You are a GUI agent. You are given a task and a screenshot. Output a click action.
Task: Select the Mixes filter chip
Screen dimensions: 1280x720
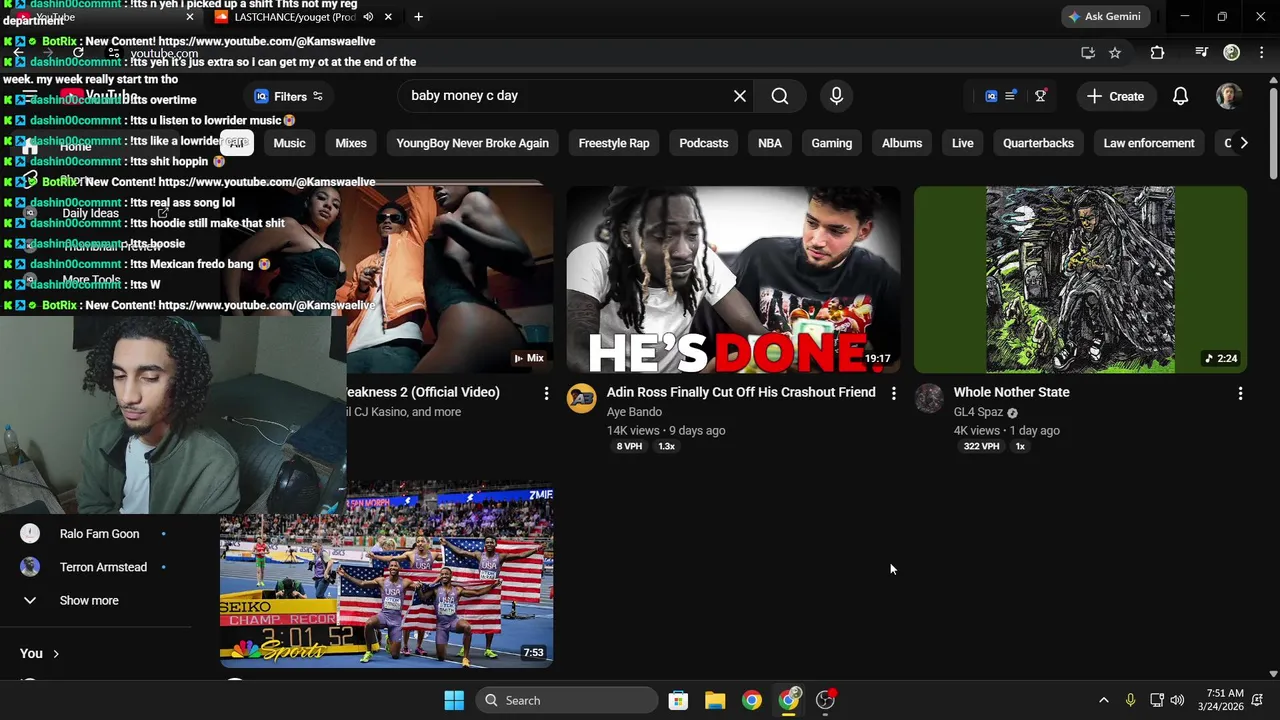pyautogui.click(x=351, y=143)
